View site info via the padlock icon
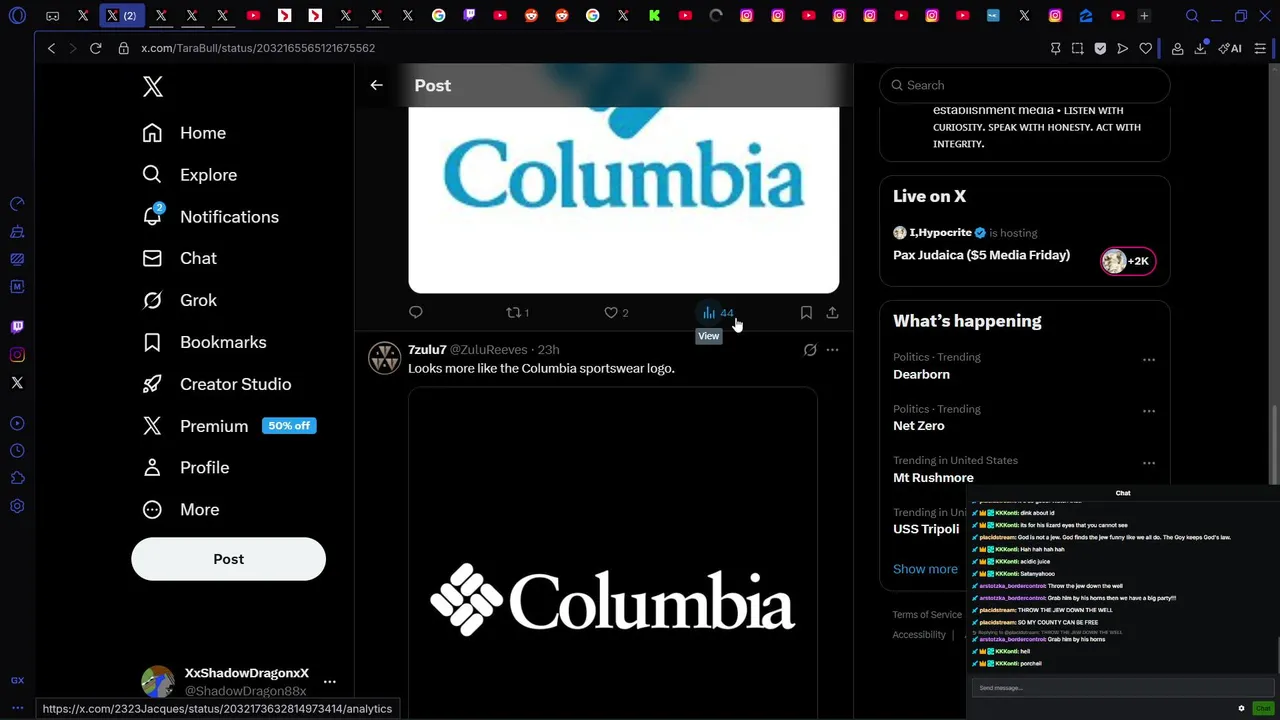 [124, 48]
